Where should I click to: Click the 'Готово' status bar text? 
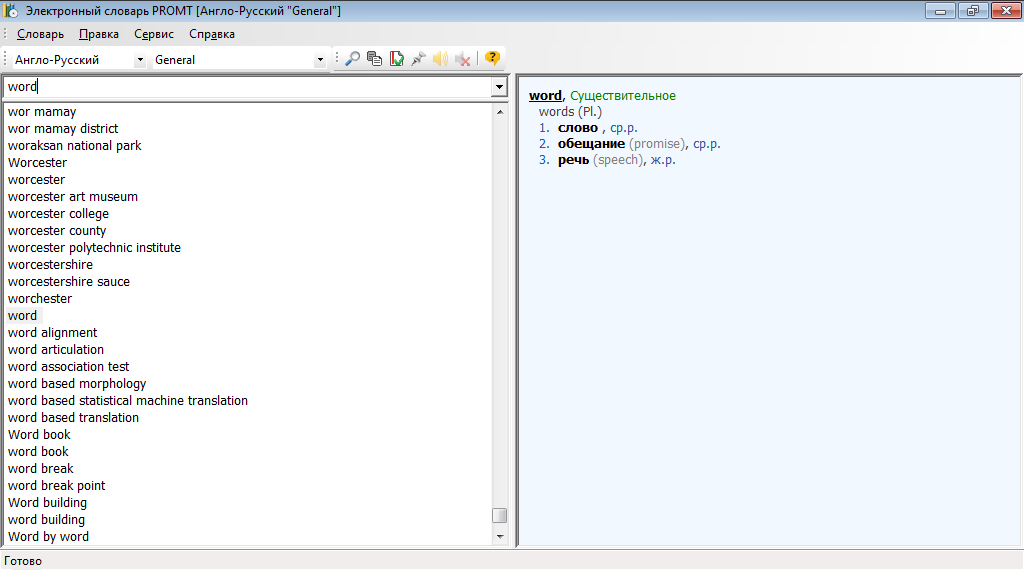point(23,561)
